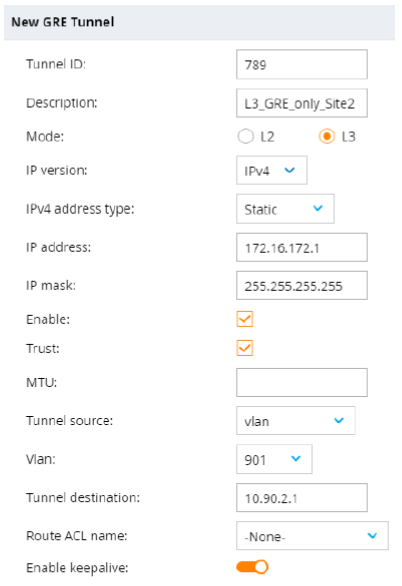The image size is (402, 586).
Task: Open the Tunnel source vlan dropdown
Action: click(x=296, y=420)
